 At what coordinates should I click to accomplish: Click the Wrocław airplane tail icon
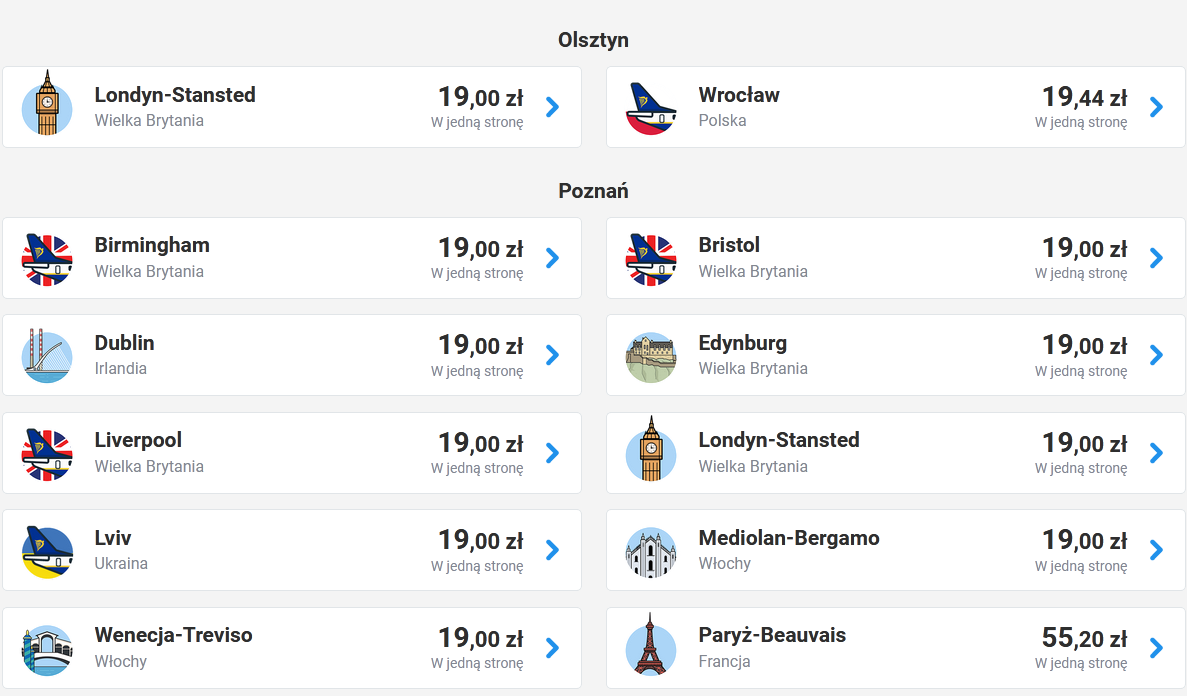click(x=651, y=108)
